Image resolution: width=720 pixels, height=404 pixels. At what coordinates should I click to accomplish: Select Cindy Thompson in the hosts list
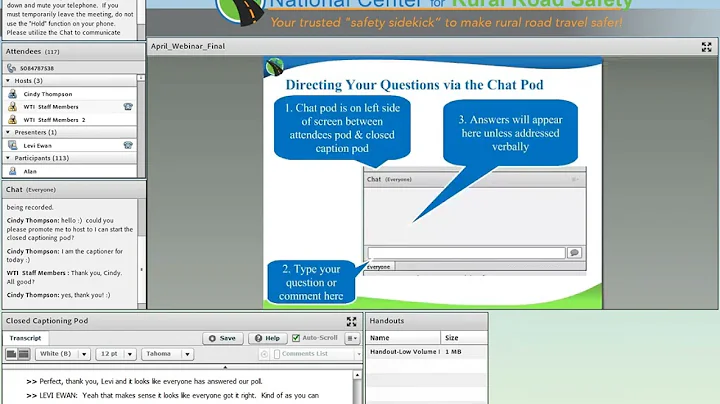click(x=48, y=94)
